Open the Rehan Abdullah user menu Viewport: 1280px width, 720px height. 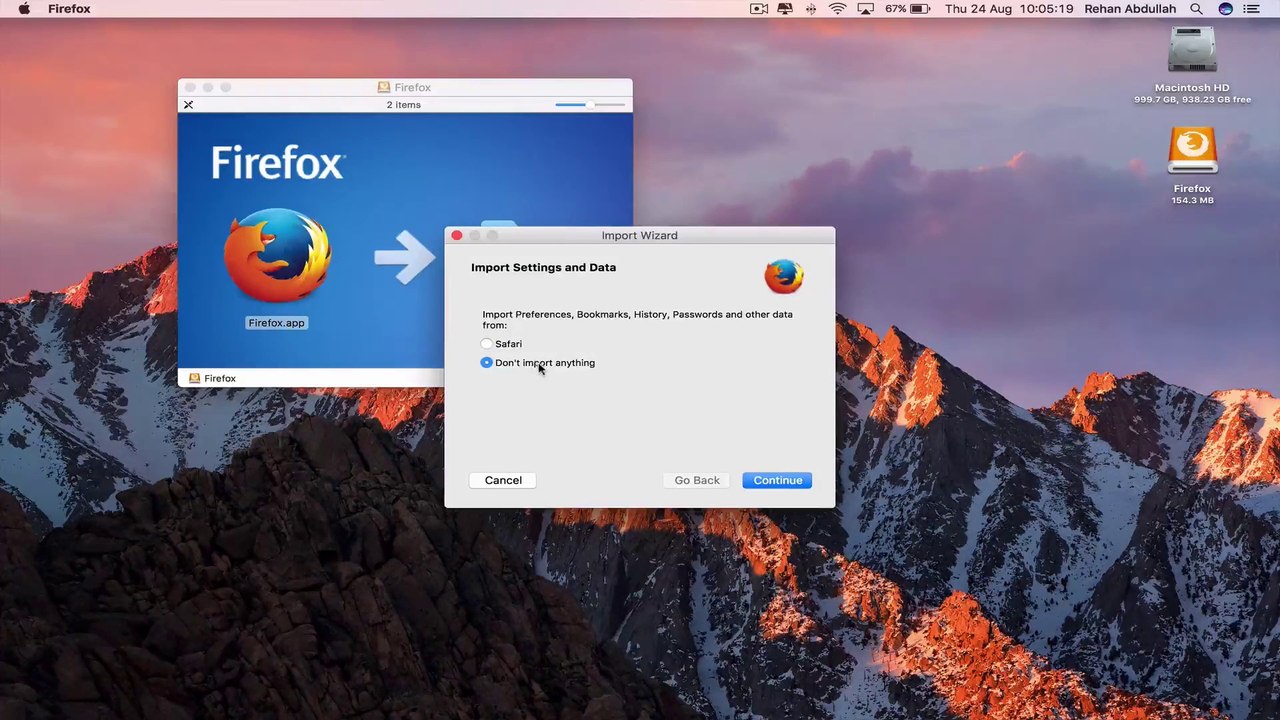click(x=1130, y=9)
